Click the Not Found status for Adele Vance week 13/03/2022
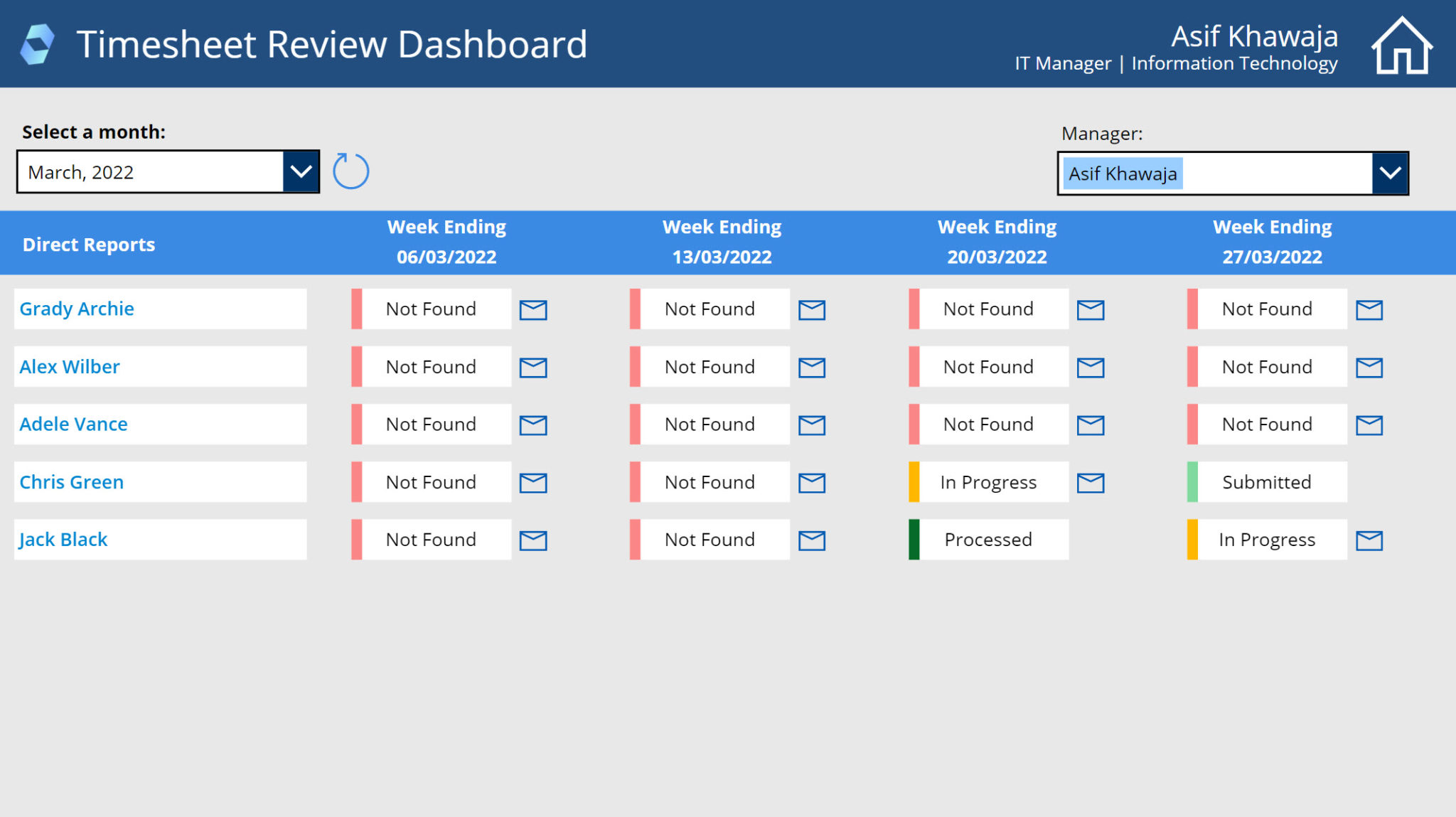 pos(709,424)
